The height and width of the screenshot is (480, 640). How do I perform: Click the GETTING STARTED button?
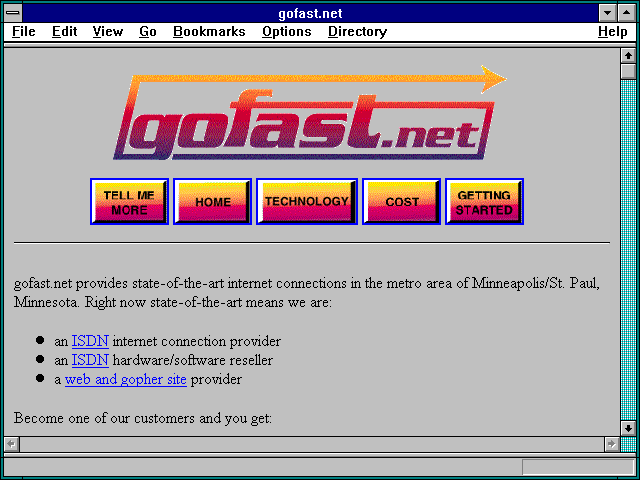pyautogui.click(x=484, y=202)
